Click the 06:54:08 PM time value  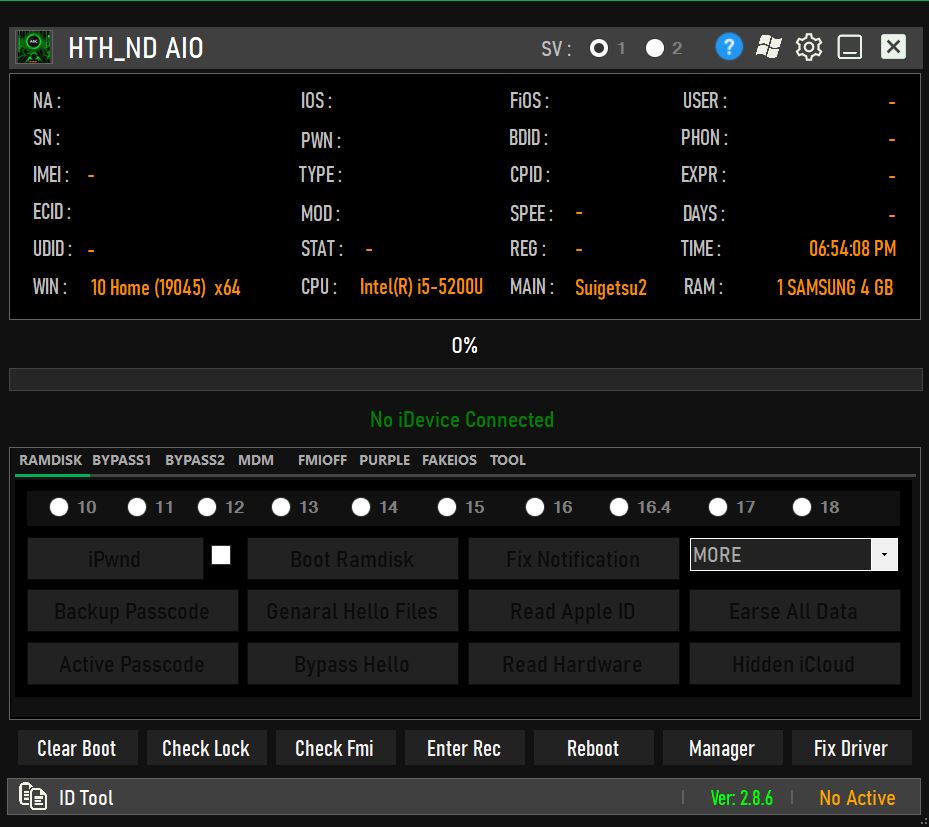point(852,248)
